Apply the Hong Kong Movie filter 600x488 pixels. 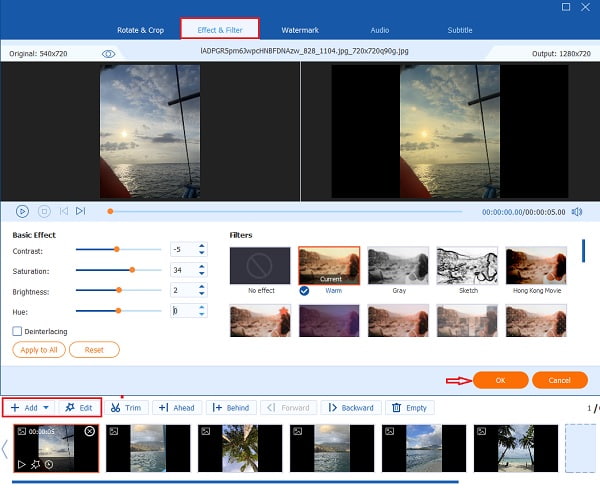[x=536, y=266]
